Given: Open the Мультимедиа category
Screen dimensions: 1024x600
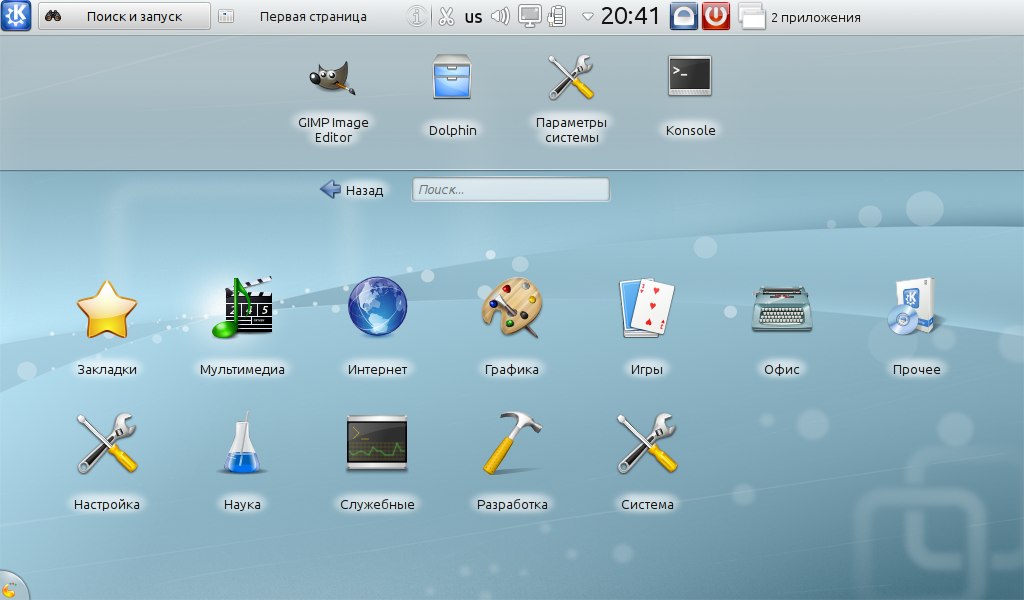Looking at the screenshot, I should 242,326.
